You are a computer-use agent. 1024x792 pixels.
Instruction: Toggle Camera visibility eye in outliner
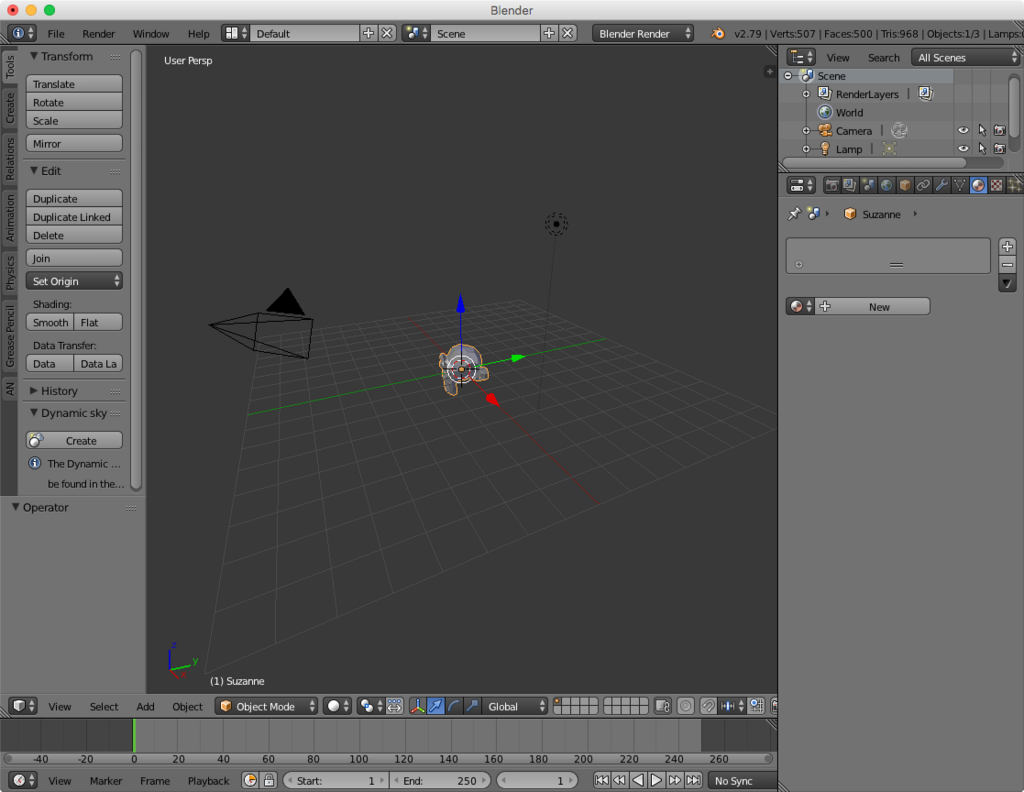[963, 131]
